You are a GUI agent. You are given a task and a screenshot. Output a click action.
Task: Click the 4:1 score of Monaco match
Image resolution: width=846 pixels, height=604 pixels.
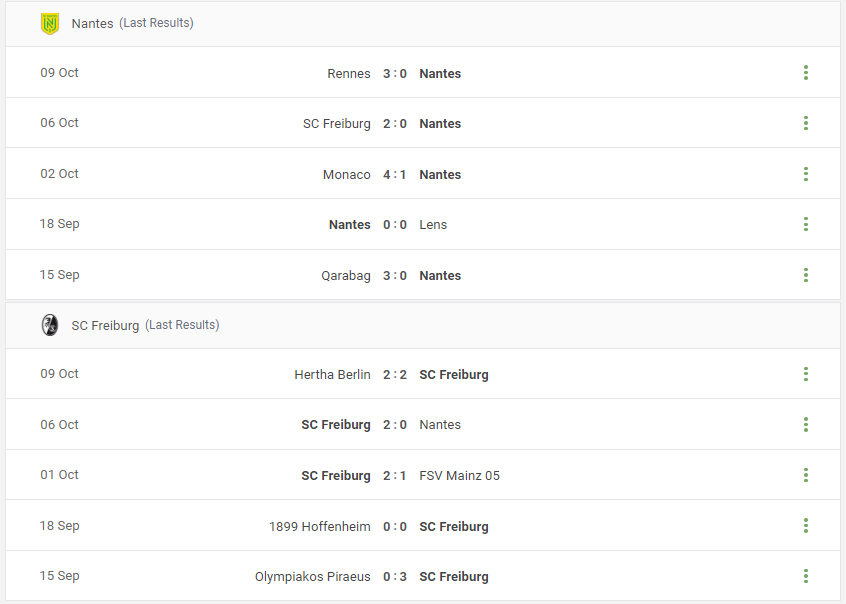[395, 174]
